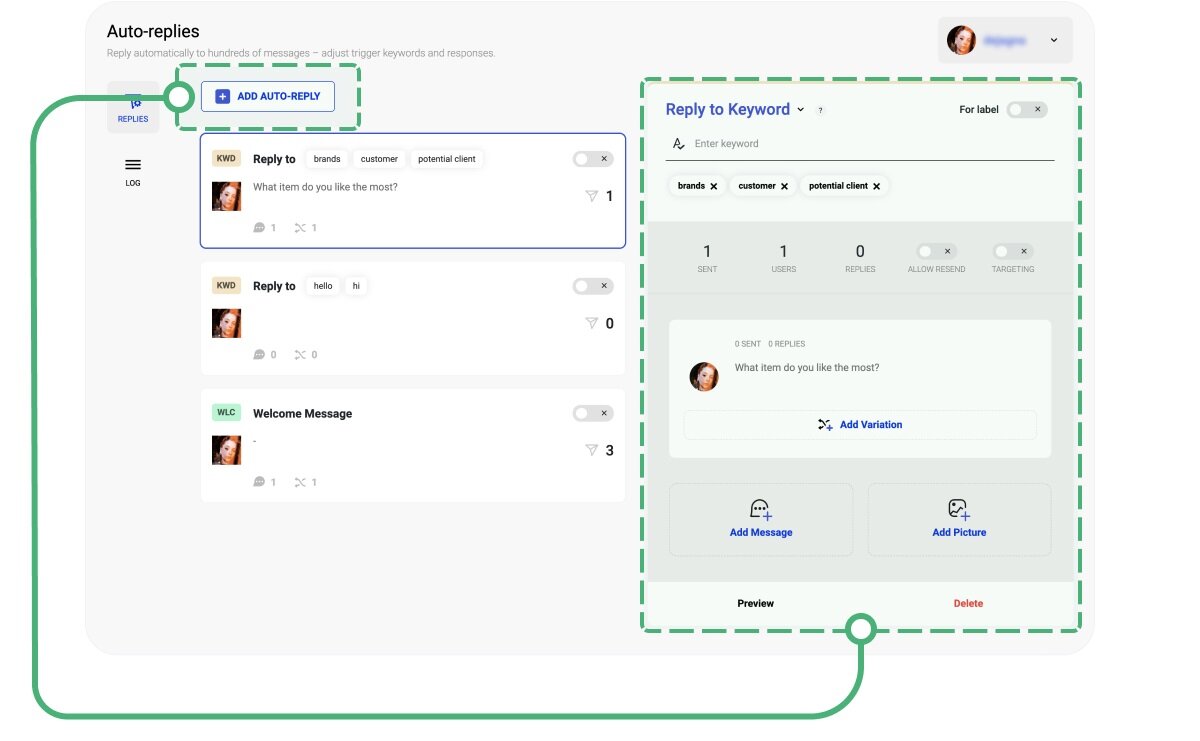The image size is (1200, 741).
Task: Click the funnel icon on Welcome Message
Action: click(x=591, y=450)
